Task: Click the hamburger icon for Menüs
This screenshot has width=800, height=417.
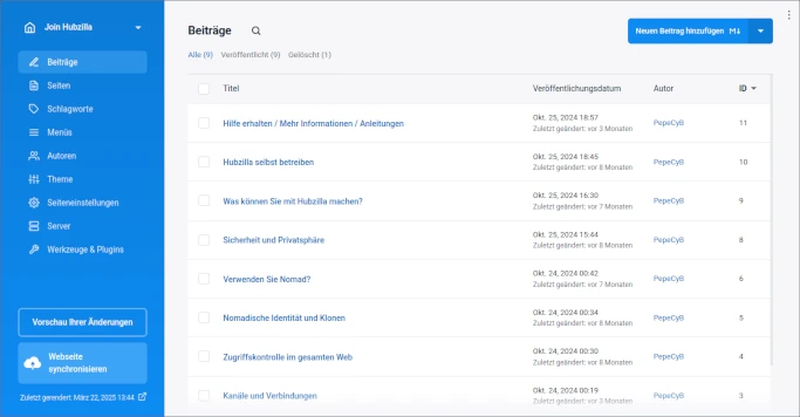Action: coord(34,132)
